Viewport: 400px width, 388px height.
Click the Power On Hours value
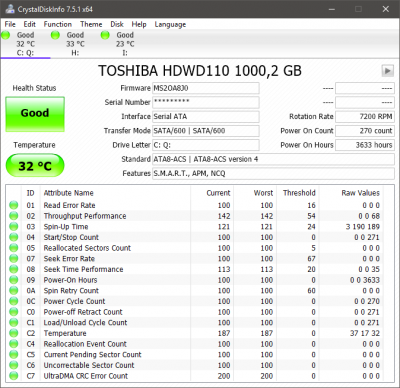365,145
